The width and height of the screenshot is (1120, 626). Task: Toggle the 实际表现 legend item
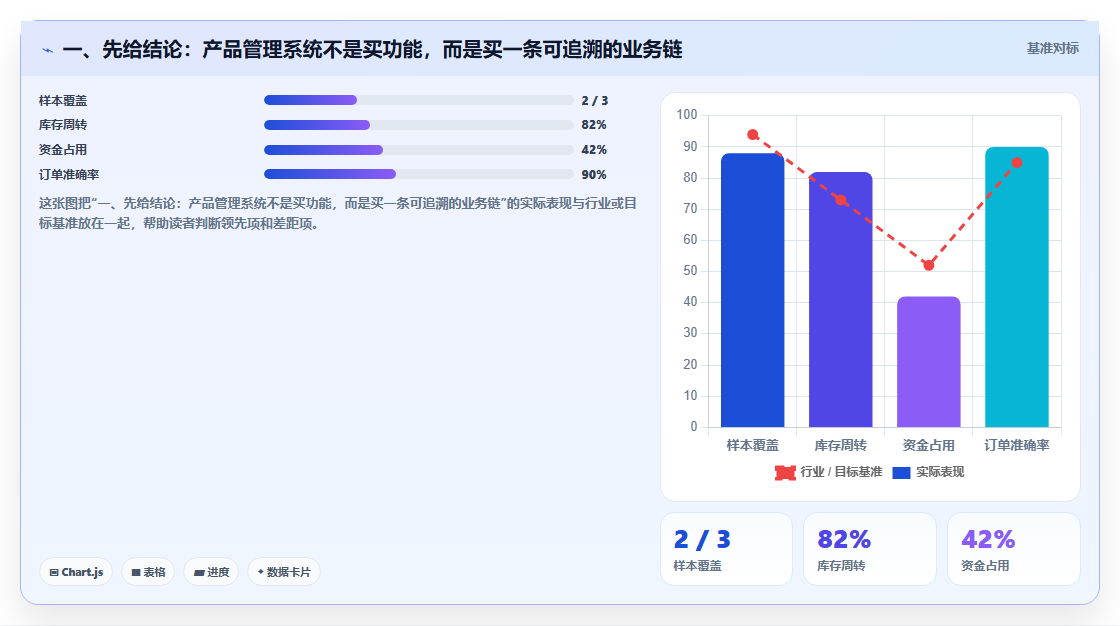(929, 472)
